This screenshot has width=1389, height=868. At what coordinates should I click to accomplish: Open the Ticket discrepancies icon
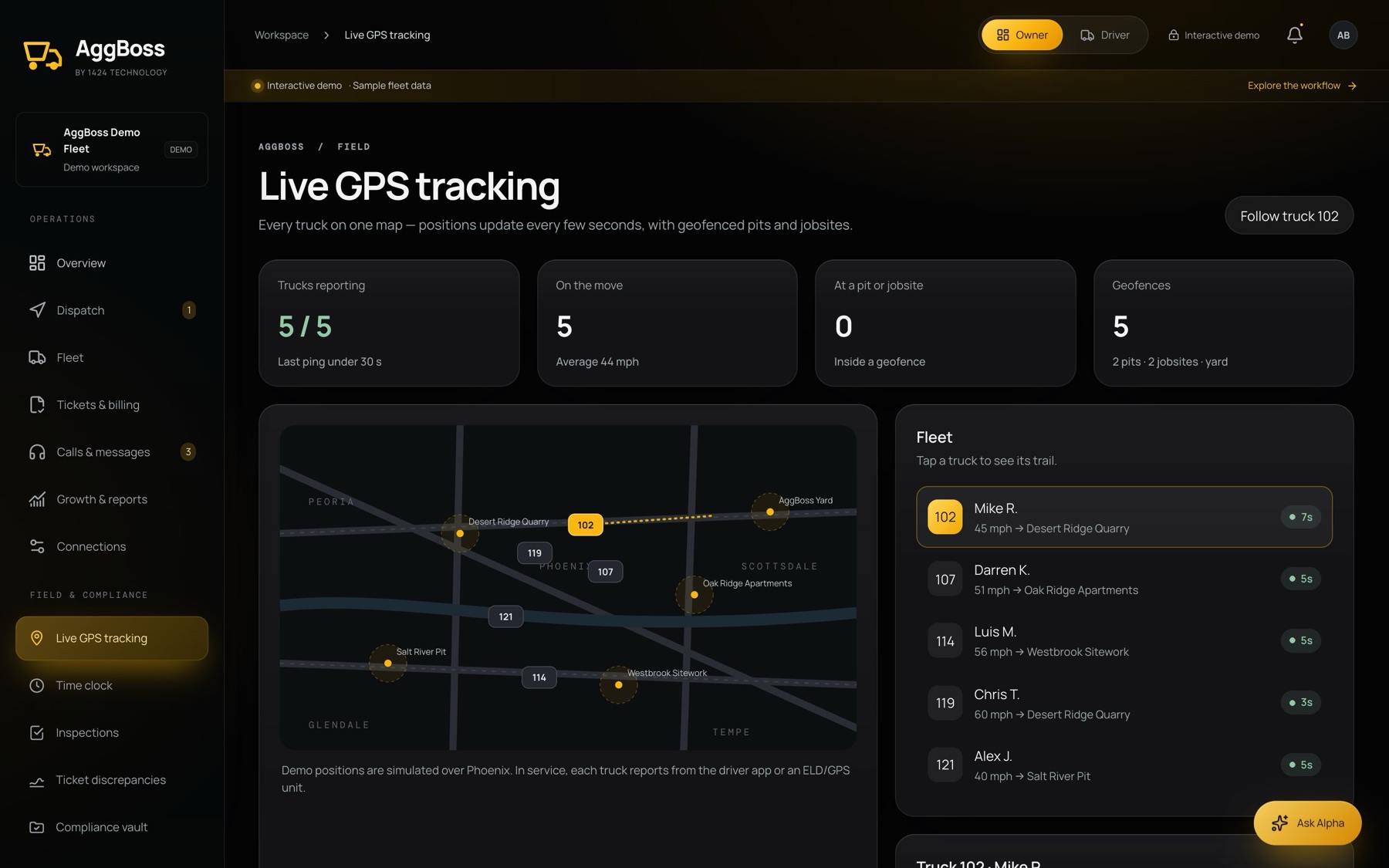[36, 780]
